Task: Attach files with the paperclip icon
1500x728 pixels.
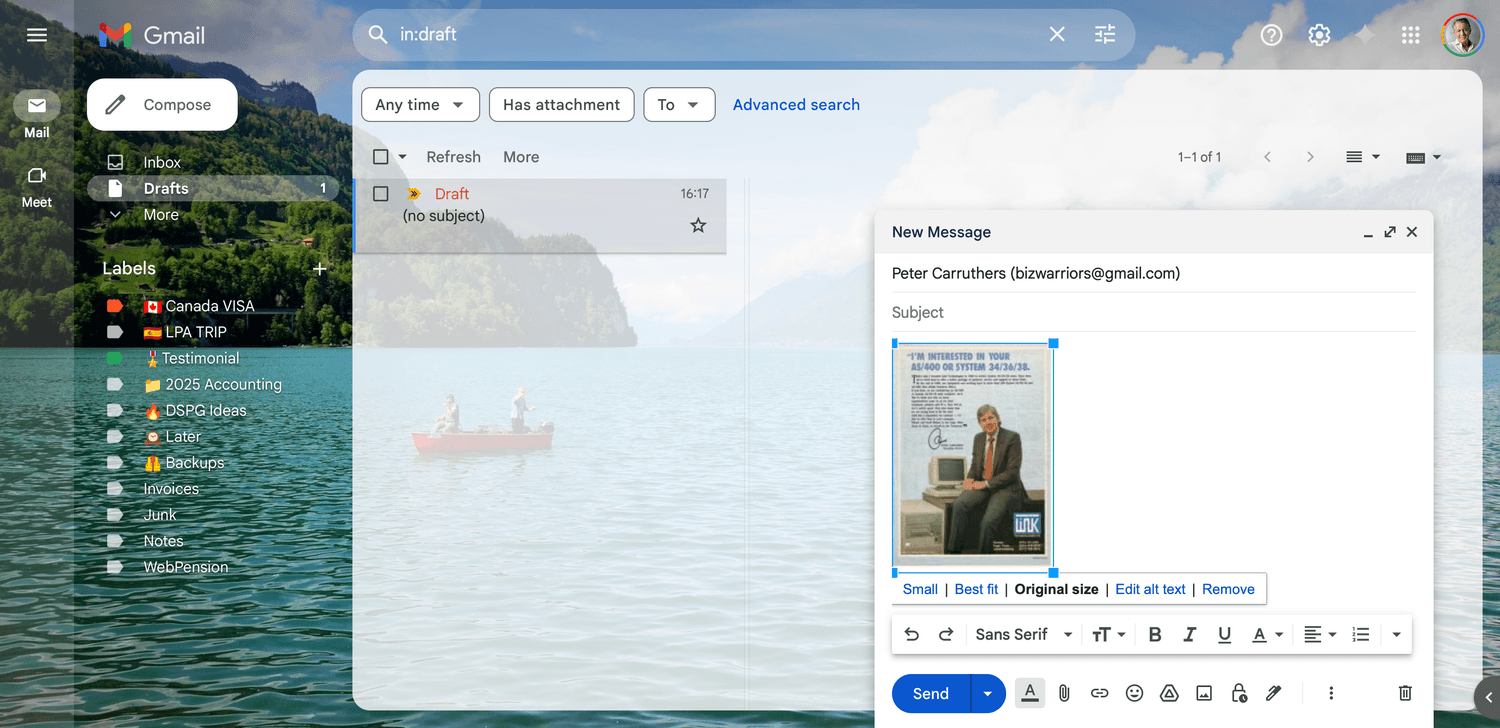Action: [x=1064, y=693]
